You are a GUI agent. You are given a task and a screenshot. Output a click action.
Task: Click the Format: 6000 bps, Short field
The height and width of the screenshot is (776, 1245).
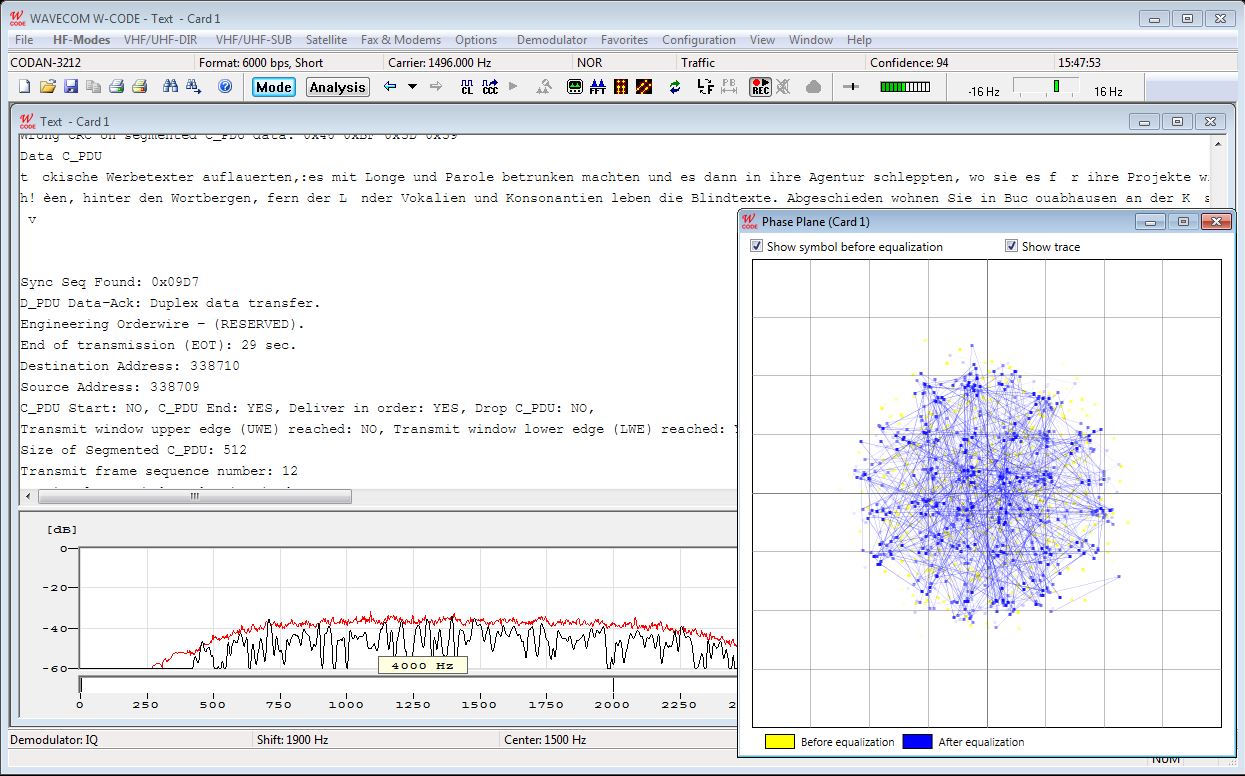click(288, 62)
